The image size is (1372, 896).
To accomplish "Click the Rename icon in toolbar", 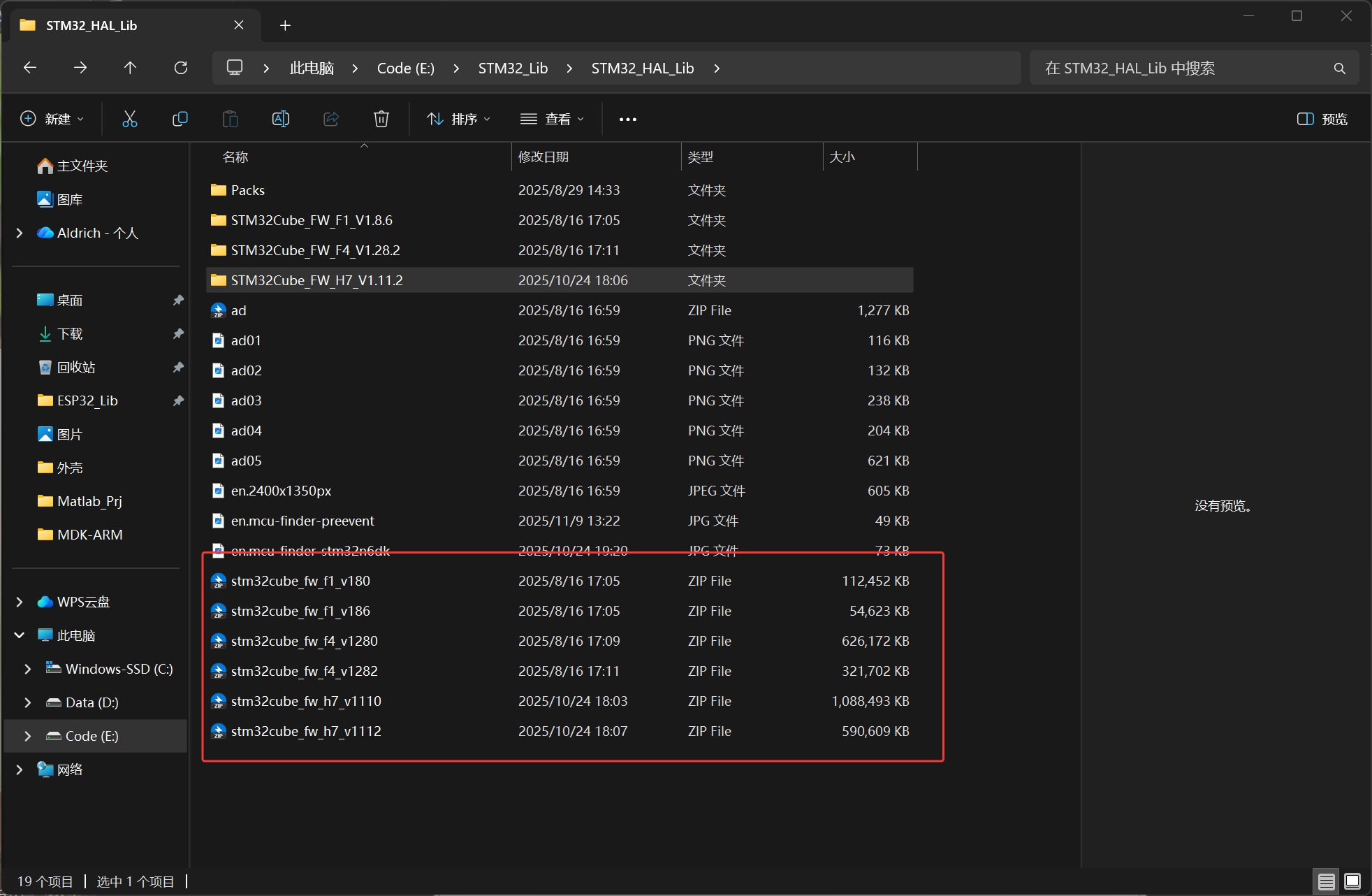I will click(x=281, y=119).
